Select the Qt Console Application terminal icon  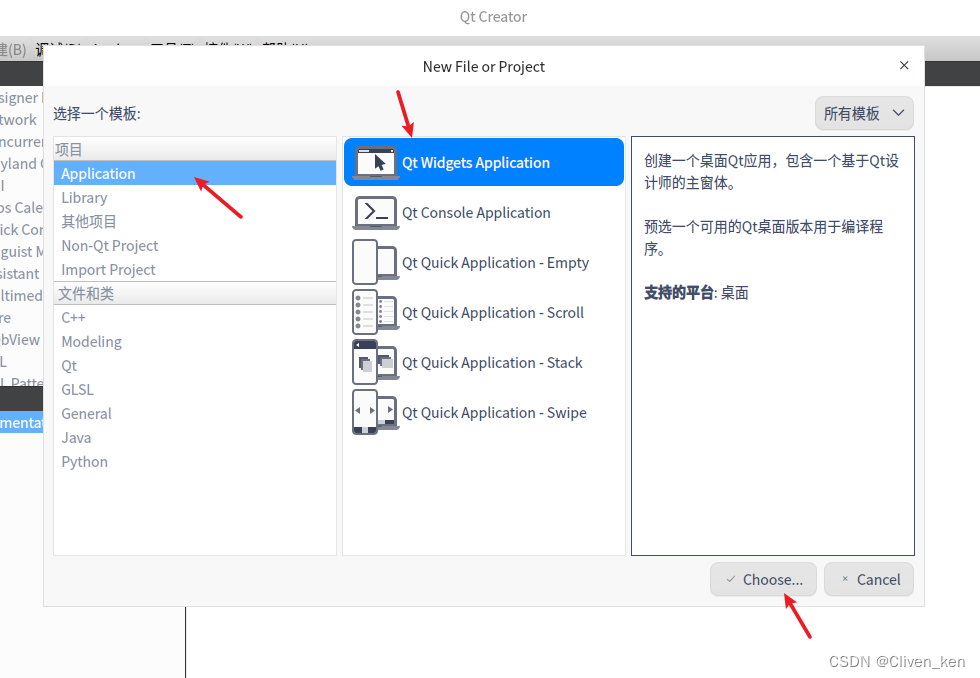click(375, 212)
